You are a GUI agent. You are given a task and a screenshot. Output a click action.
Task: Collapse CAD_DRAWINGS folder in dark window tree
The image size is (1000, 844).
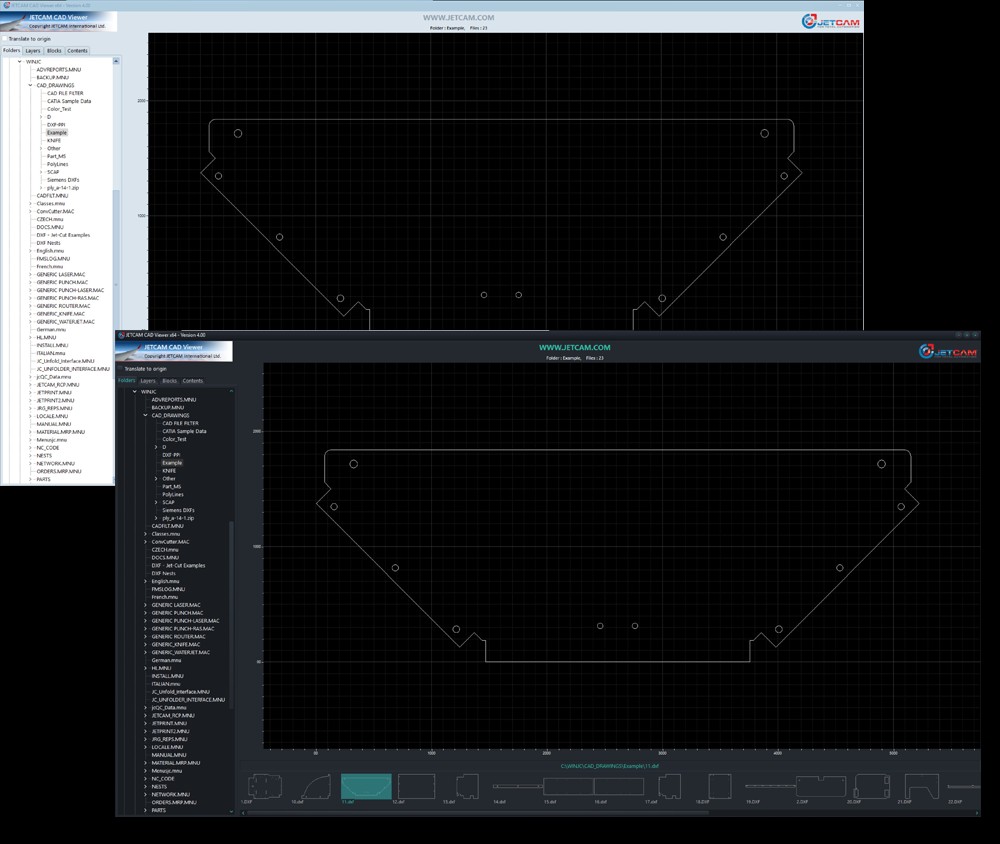click(x=146, y=415)
